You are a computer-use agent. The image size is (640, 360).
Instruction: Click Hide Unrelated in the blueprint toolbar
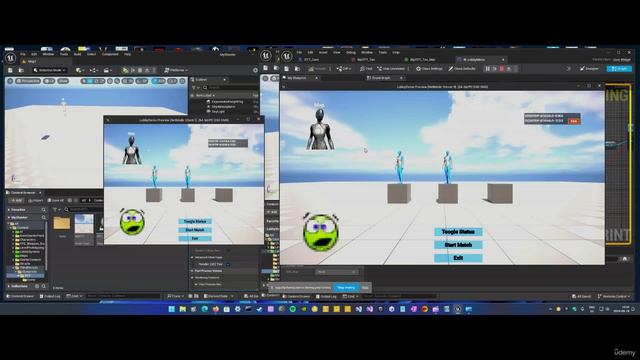[x=391, y=69]
